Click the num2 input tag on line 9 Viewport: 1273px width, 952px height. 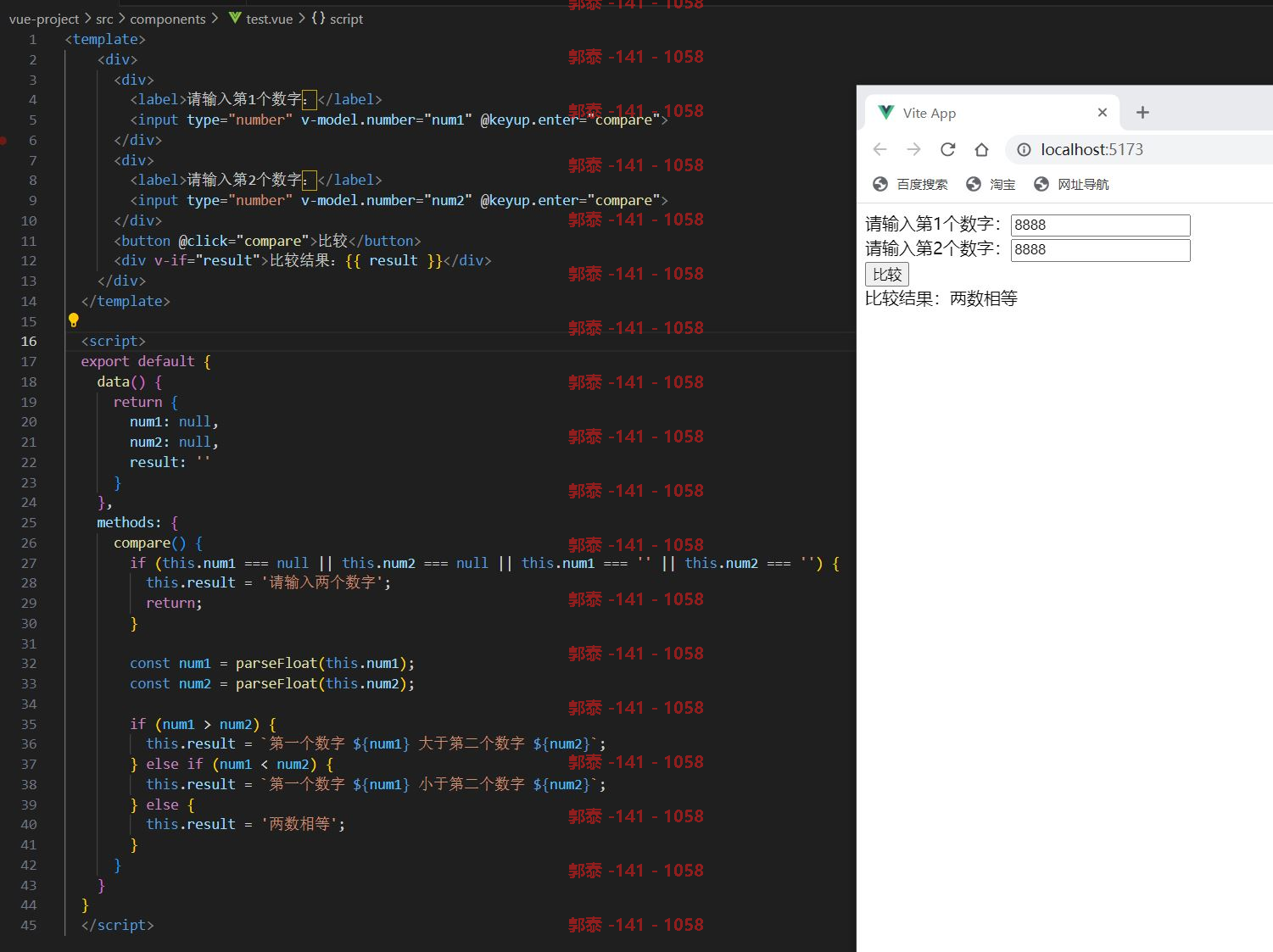click(399, 200)
